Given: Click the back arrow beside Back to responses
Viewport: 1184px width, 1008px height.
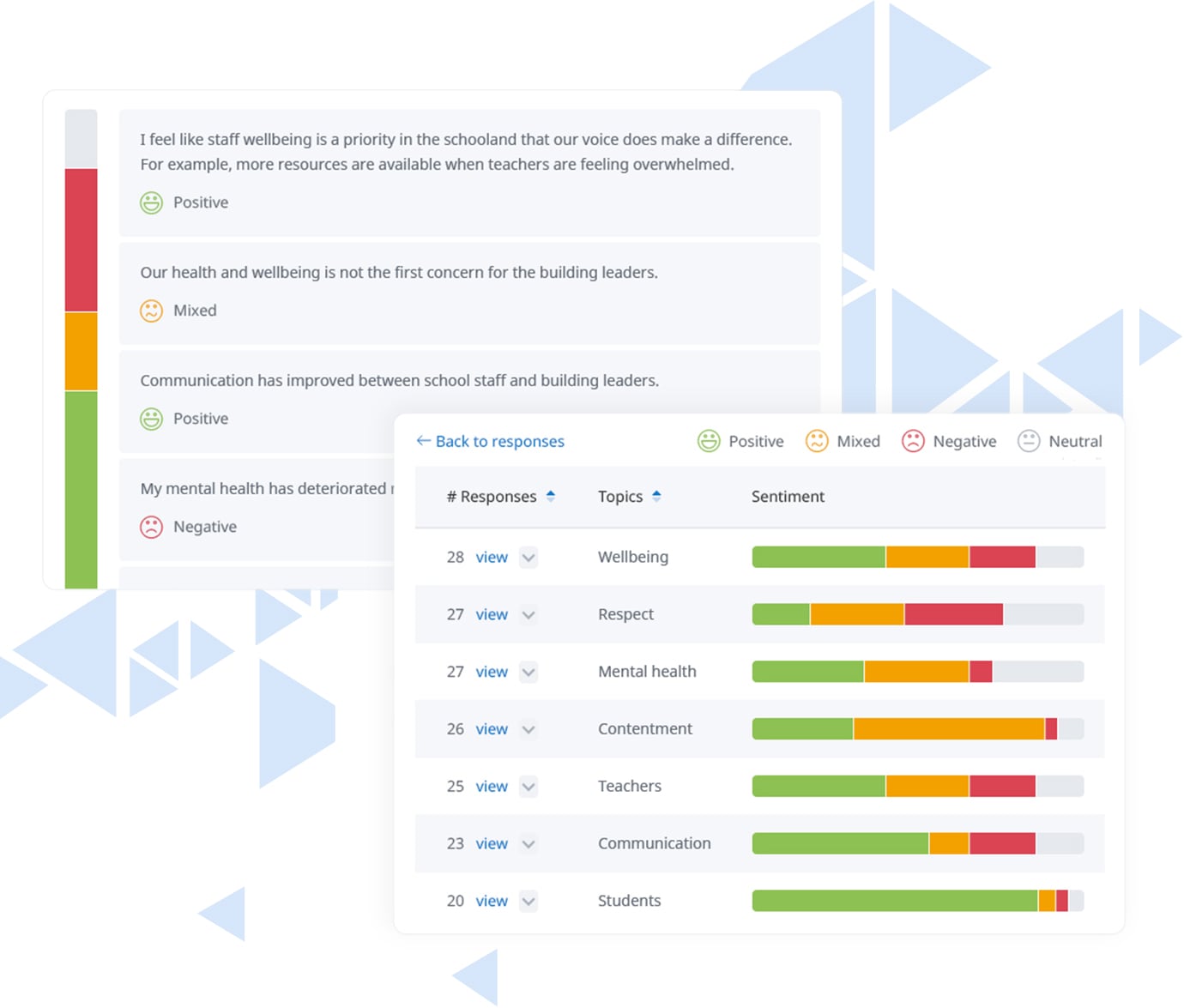Looking at the screenshot, I should click(422, 440).
